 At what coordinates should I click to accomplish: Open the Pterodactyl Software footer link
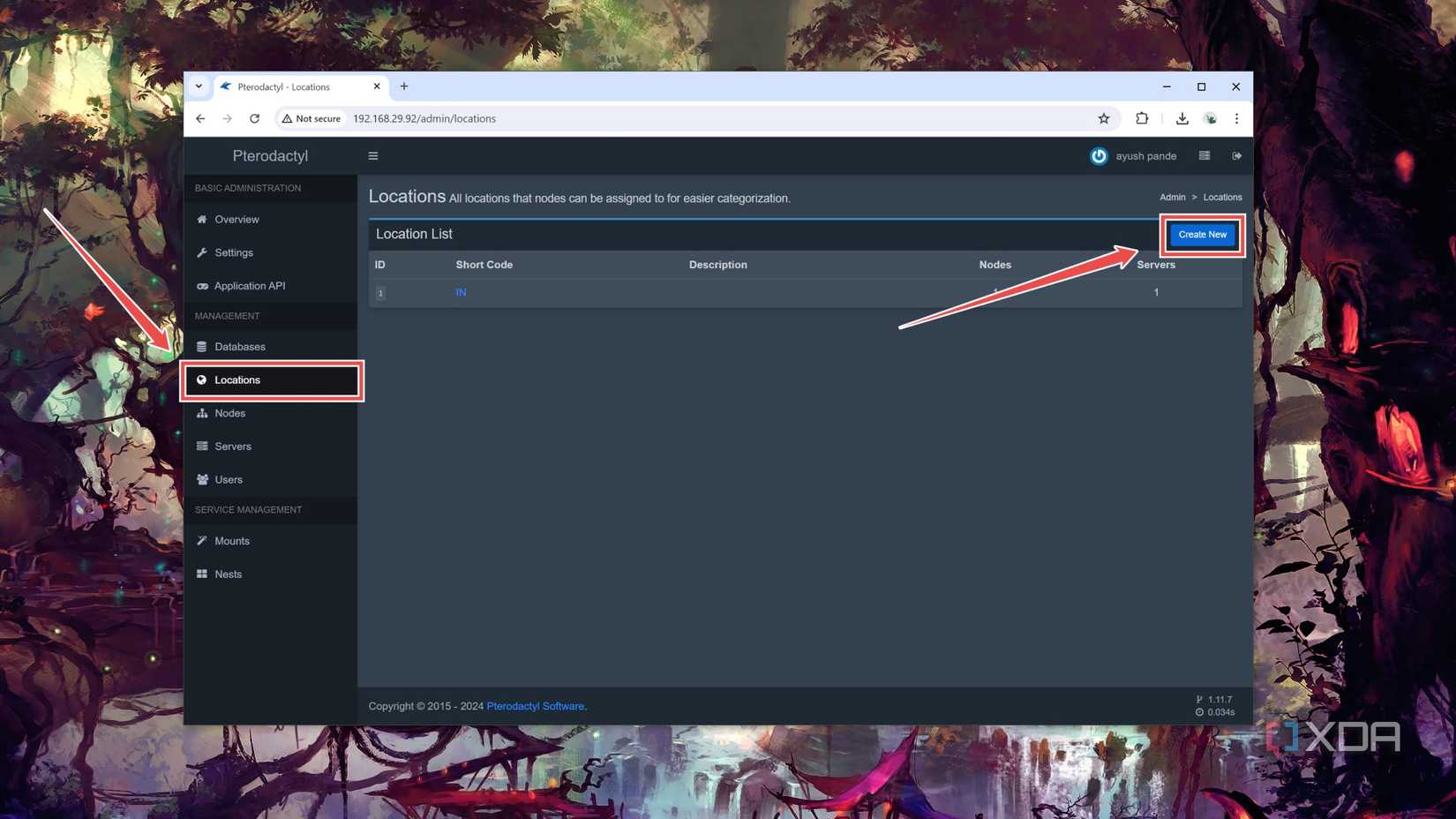[x=536, y=706]
